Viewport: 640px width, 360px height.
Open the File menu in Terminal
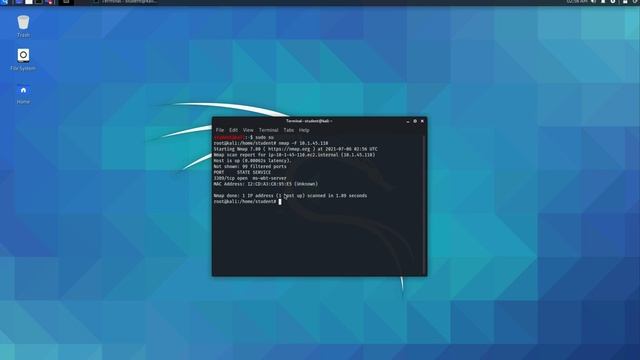(x=220, y=130)
